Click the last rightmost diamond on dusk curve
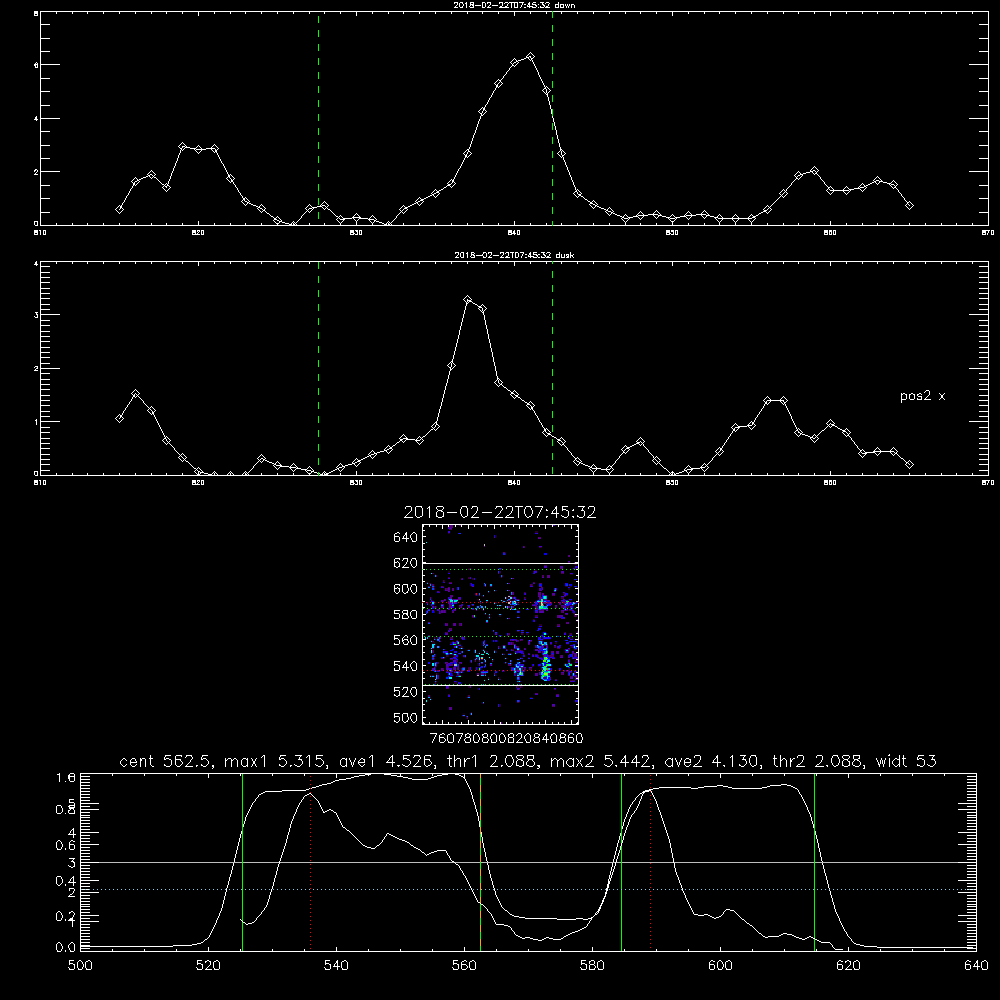 point(909,464)
